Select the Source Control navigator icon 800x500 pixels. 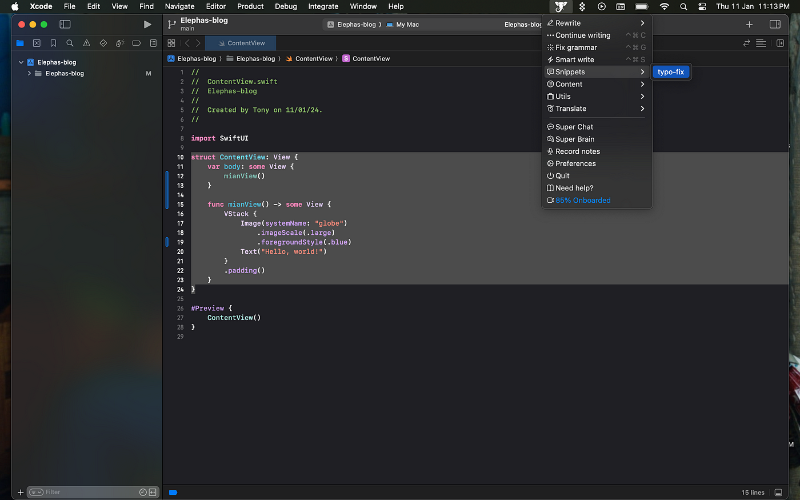pos(36,43)
